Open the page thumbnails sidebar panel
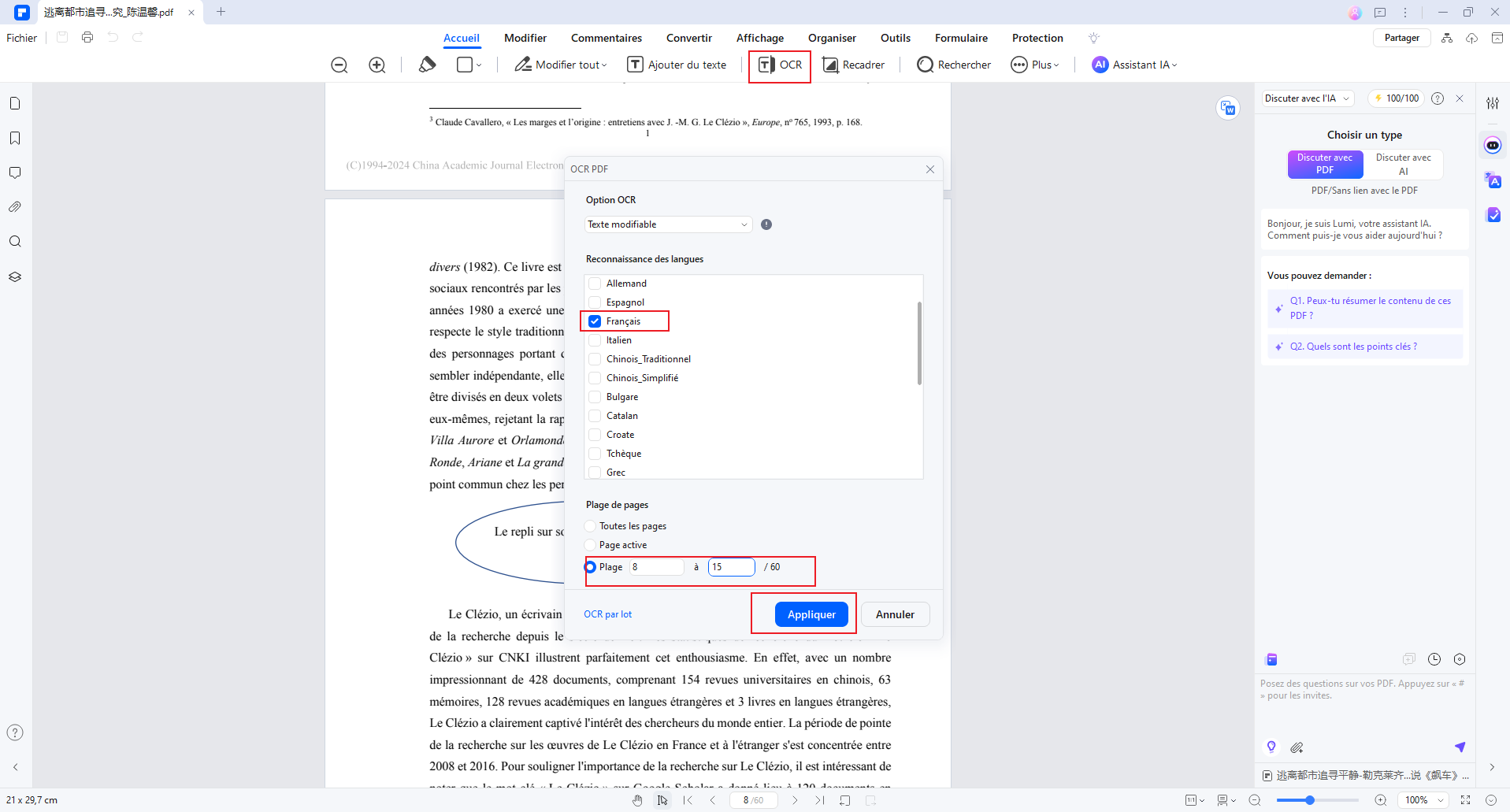Viewport: 1510px width, 812px height. point(15,103)
